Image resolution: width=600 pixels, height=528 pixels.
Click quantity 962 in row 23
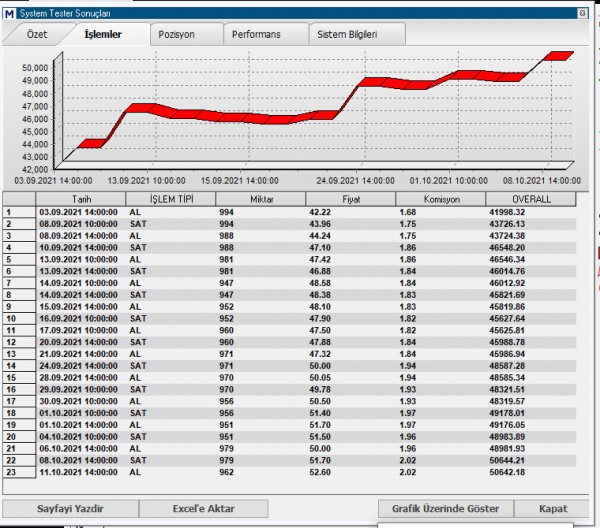pos(226,472)
